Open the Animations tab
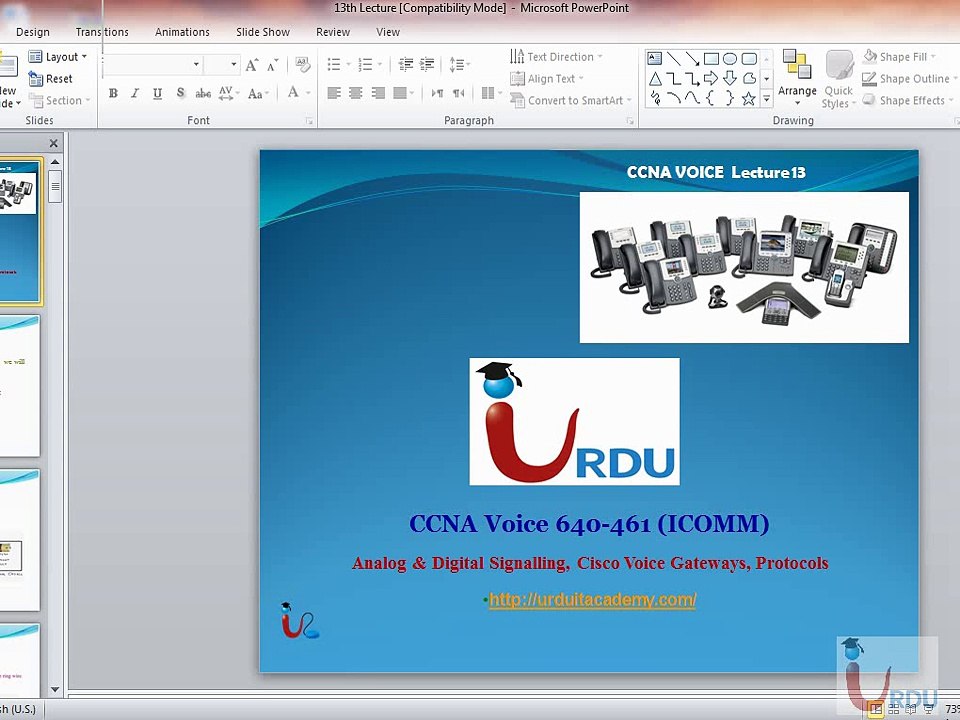The width and height of the screenshot is (960, 720). [182, 32]
